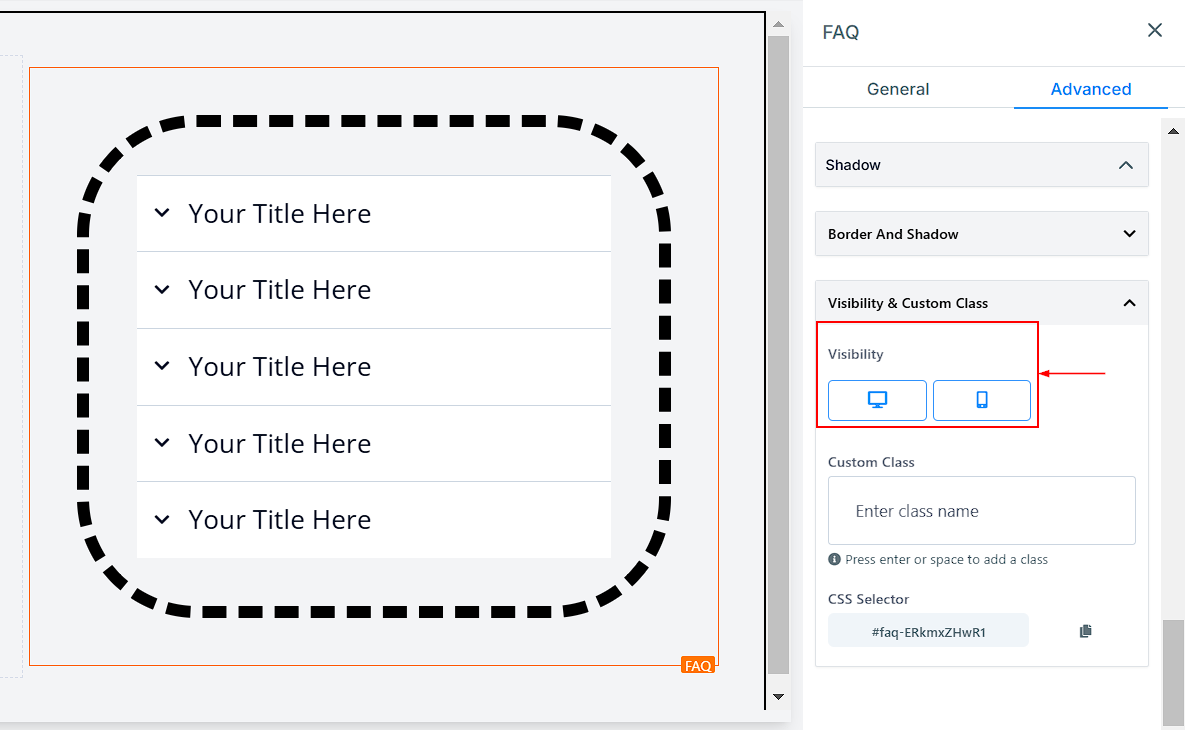
Task: Close the FAQ settings panel
Action: (1155, 31)
